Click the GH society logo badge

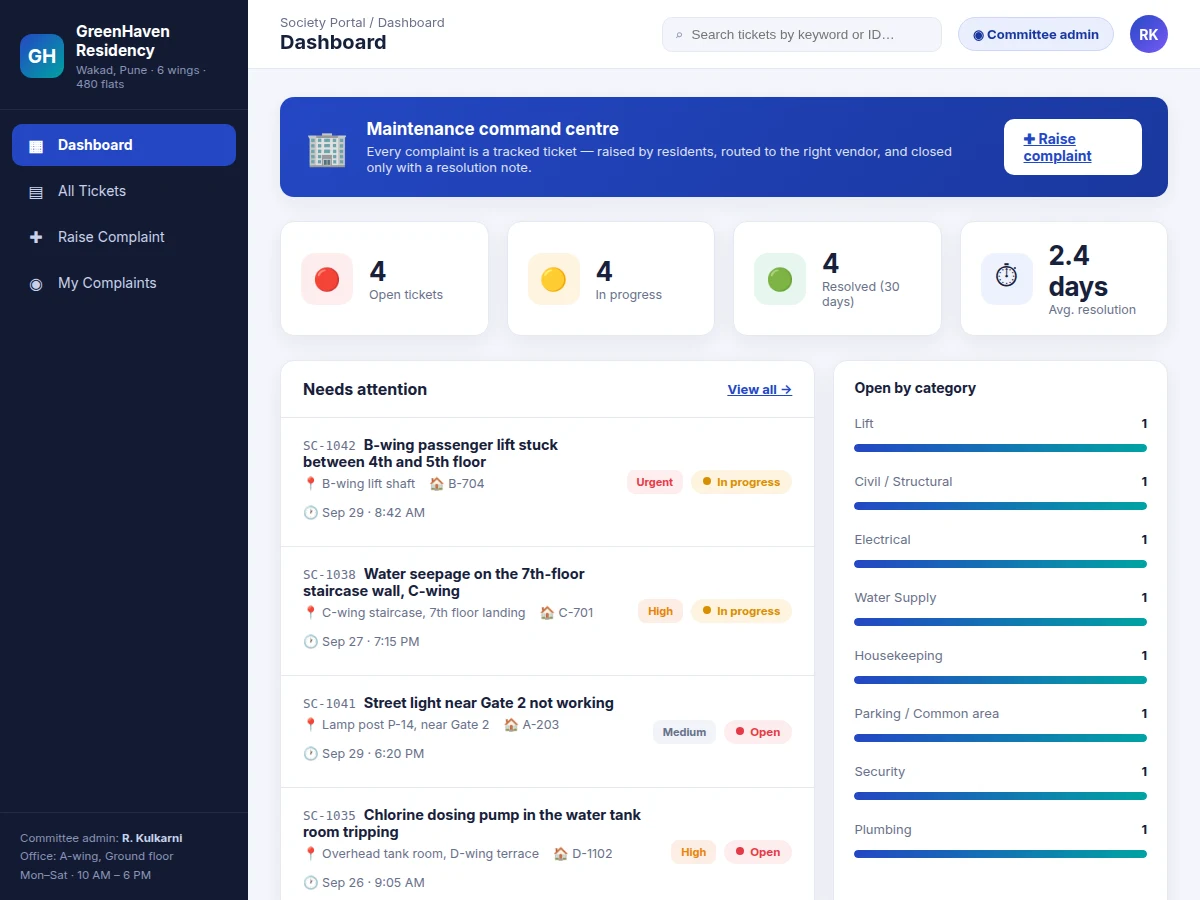click(42, 56)
